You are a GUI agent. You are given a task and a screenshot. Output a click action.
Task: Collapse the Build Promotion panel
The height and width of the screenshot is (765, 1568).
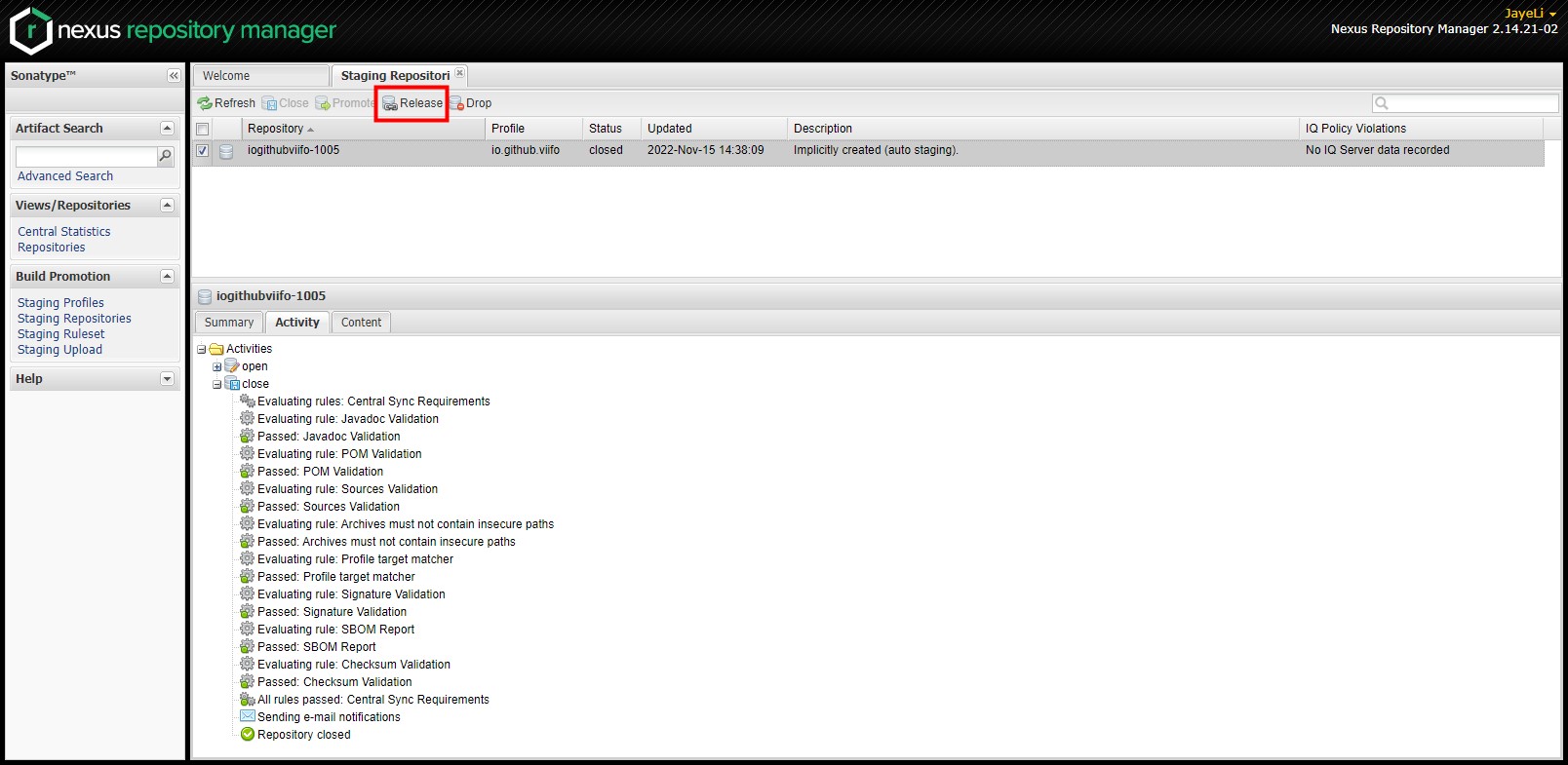point(167,277)
